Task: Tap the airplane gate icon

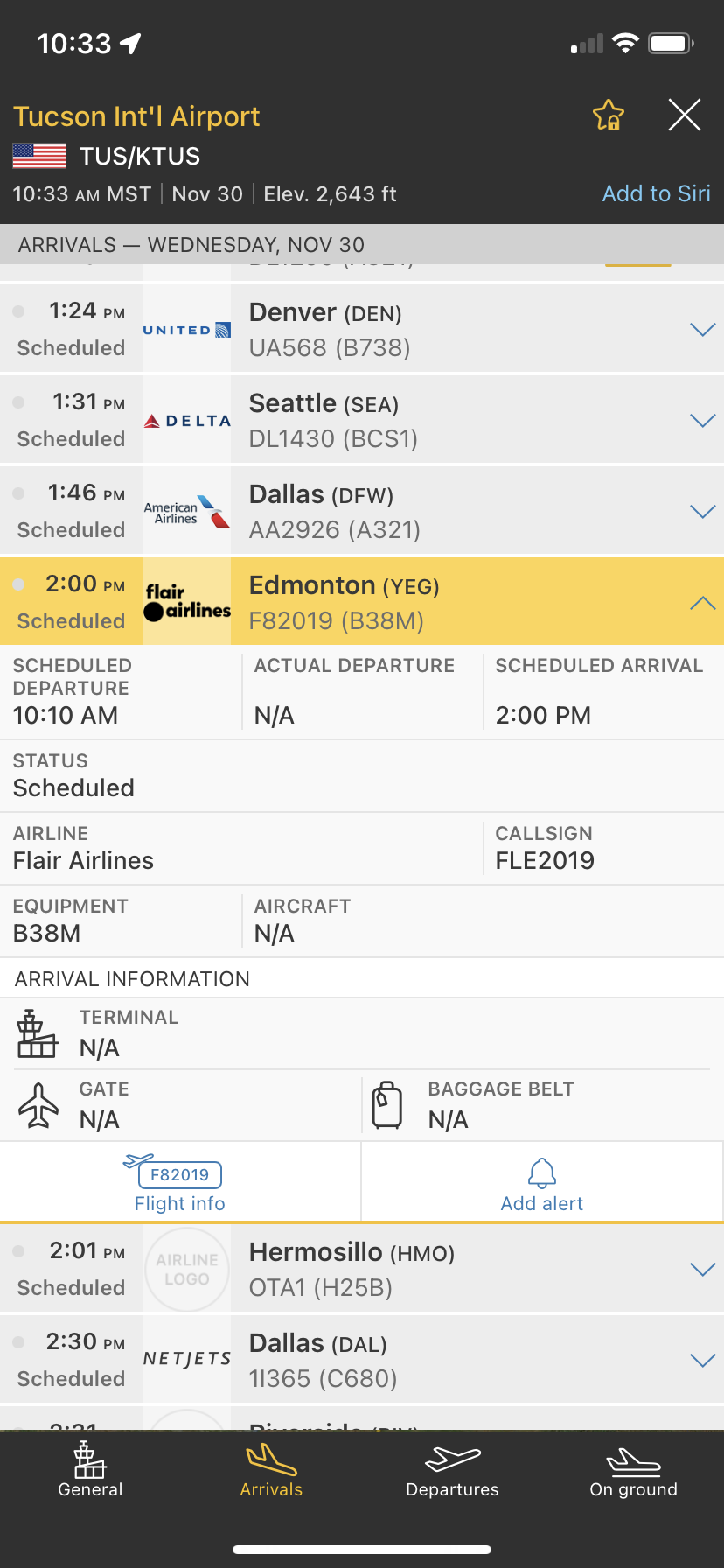Action: [38, 1105]
